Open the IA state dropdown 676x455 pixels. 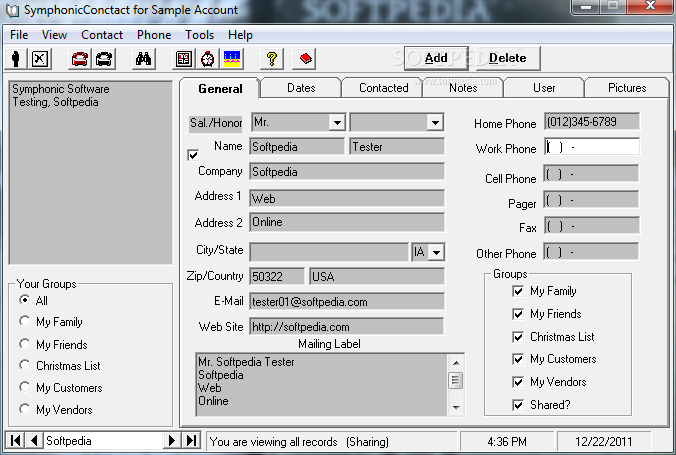(x=437, y=252)
